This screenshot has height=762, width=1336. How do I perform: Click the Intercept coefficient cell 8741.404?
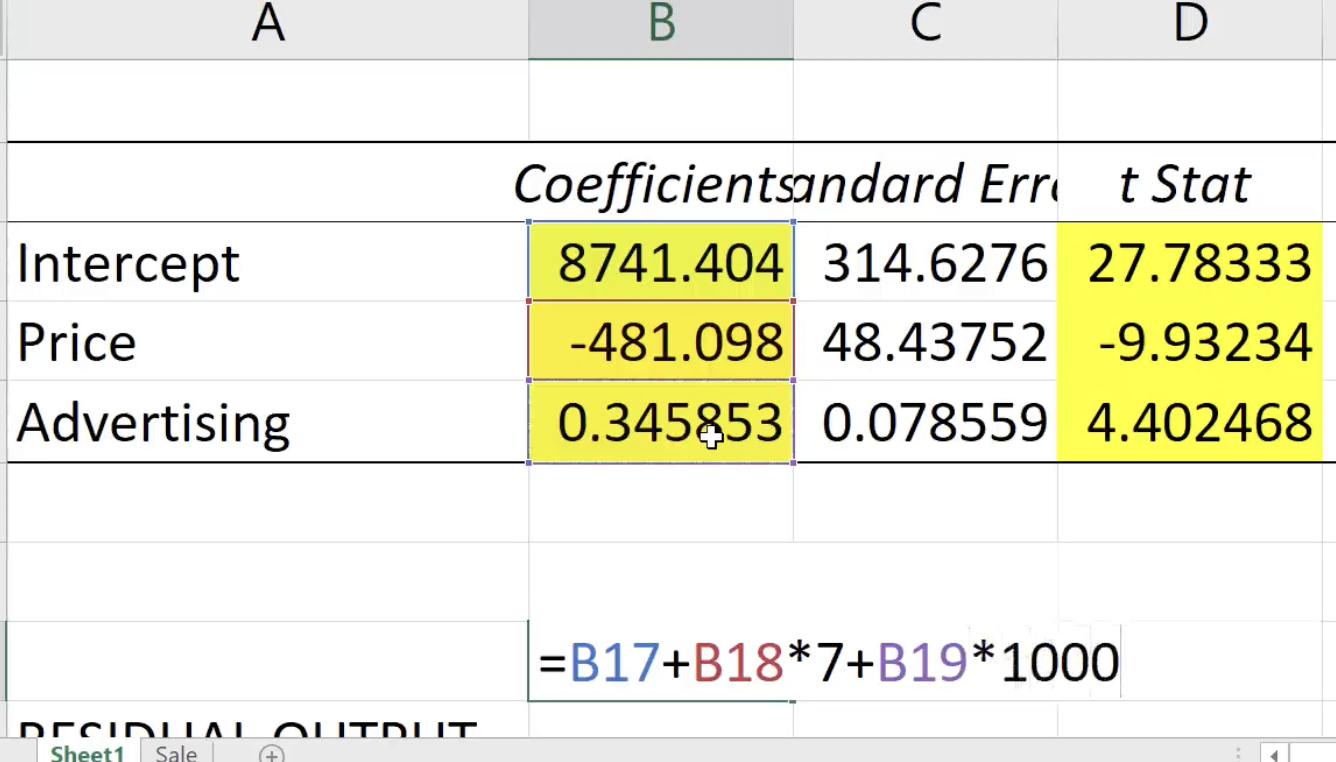coord(660,263)
